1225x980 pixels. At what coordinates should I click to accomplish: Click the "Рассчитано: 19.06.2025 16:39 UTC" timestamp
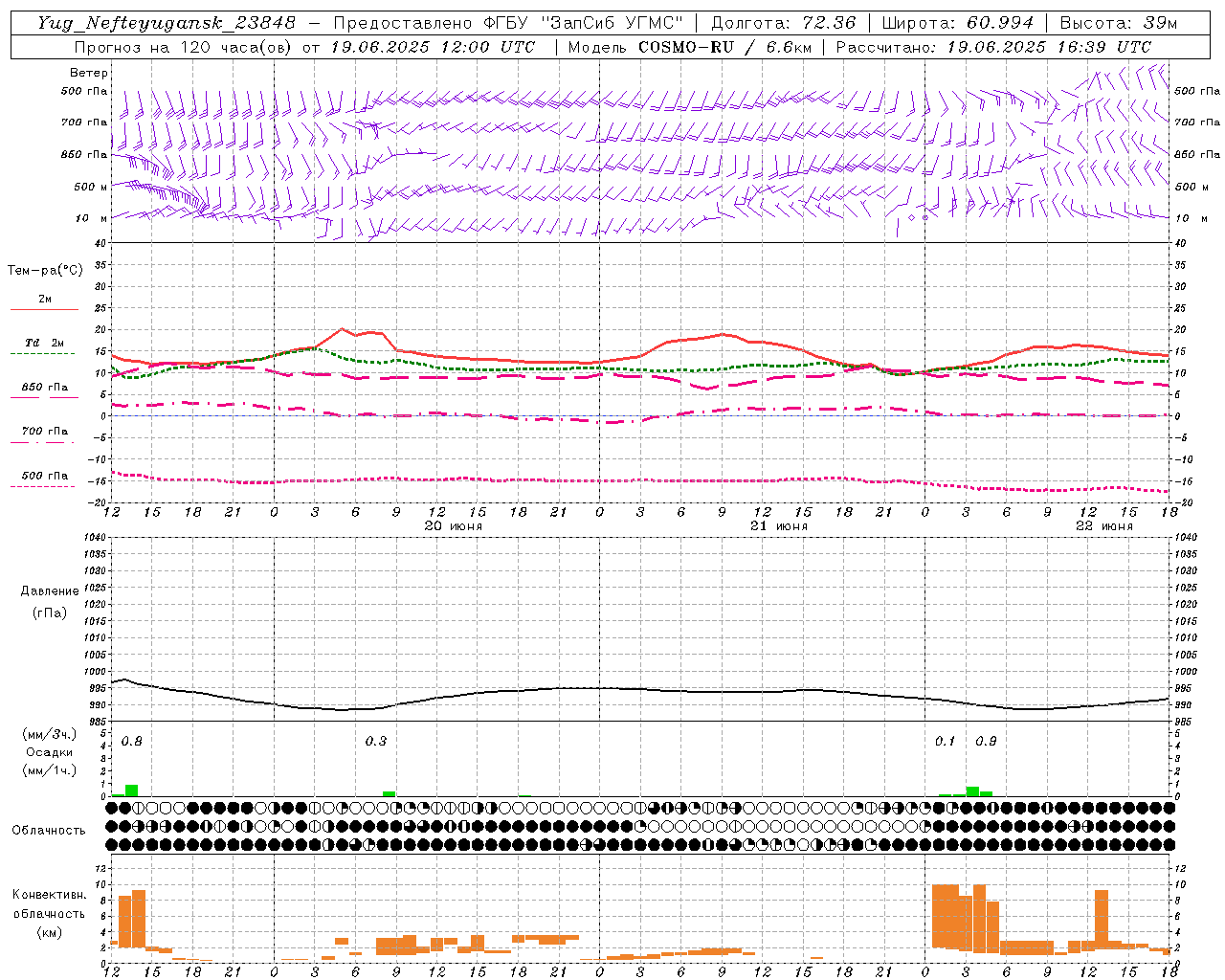[993, 47]
